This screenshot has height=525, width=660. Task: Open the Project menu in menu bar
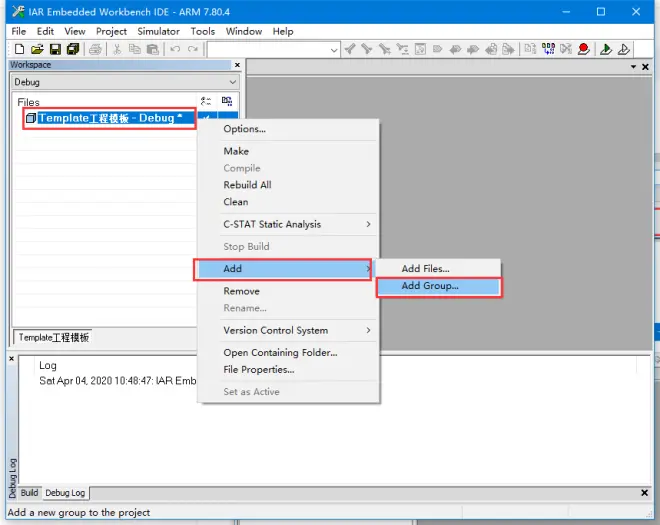point(111,32)
